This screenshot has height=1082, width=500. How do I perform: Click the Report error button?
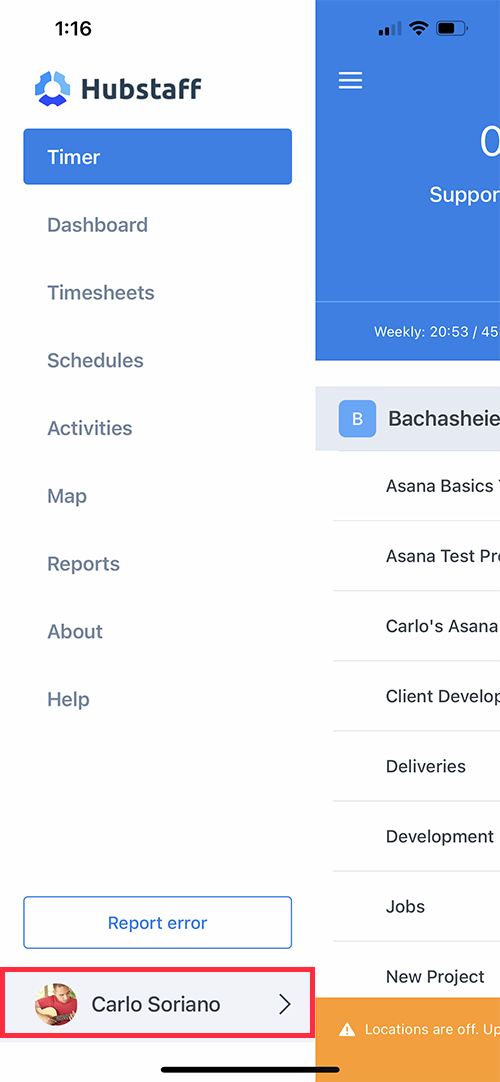pyautogui.click(x=157, y=923)
